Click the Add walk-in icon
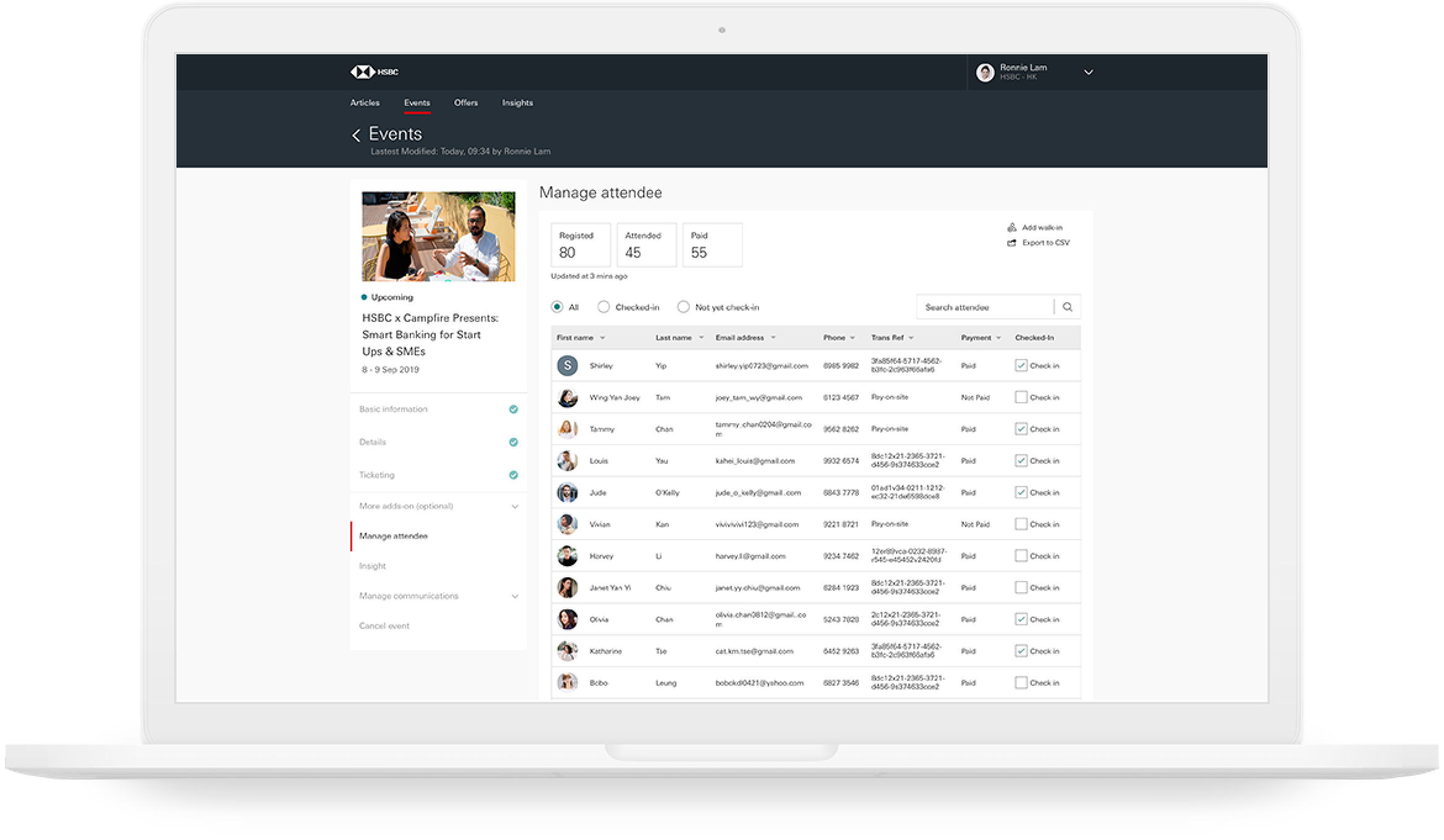The width and height of the screenshot is (1444, 840). click(x=1011, y=228)
